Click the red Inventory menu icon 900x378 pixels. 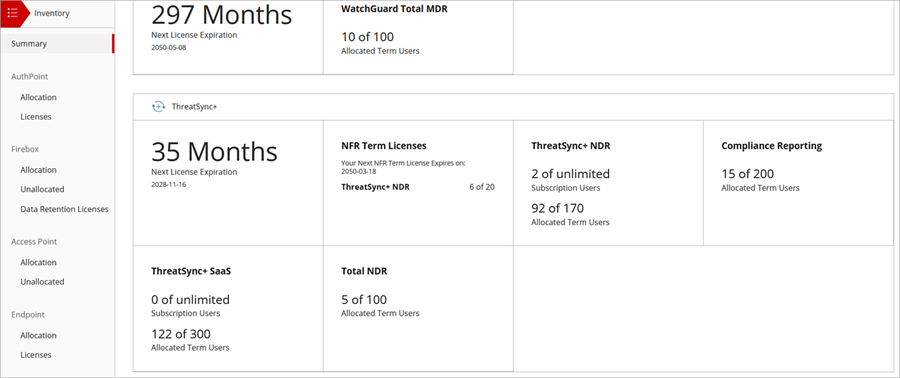(13, 13)
